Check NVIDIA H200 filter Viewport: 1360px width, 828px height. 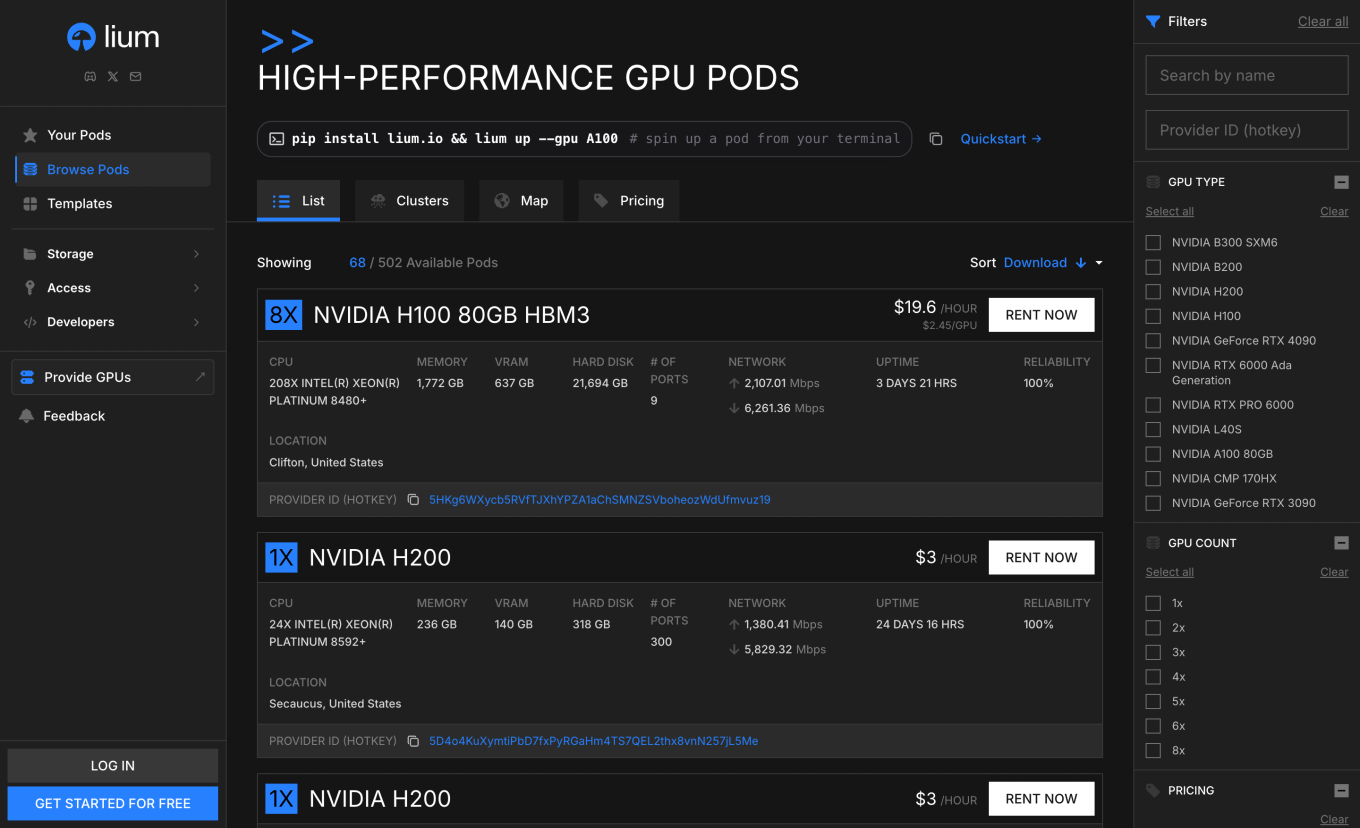point(1153,291)
